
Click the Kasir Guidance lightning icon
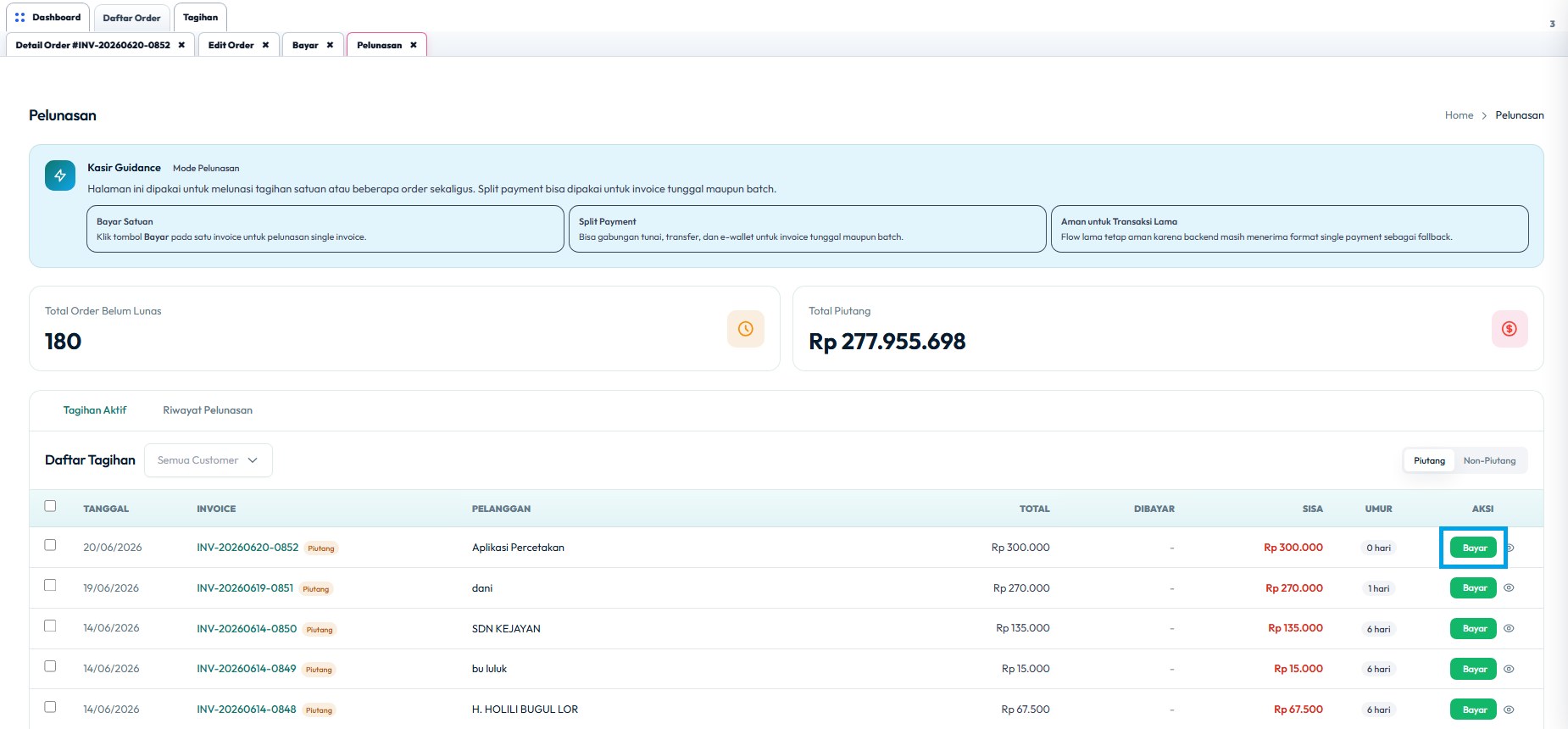click(x=60, y=175)
